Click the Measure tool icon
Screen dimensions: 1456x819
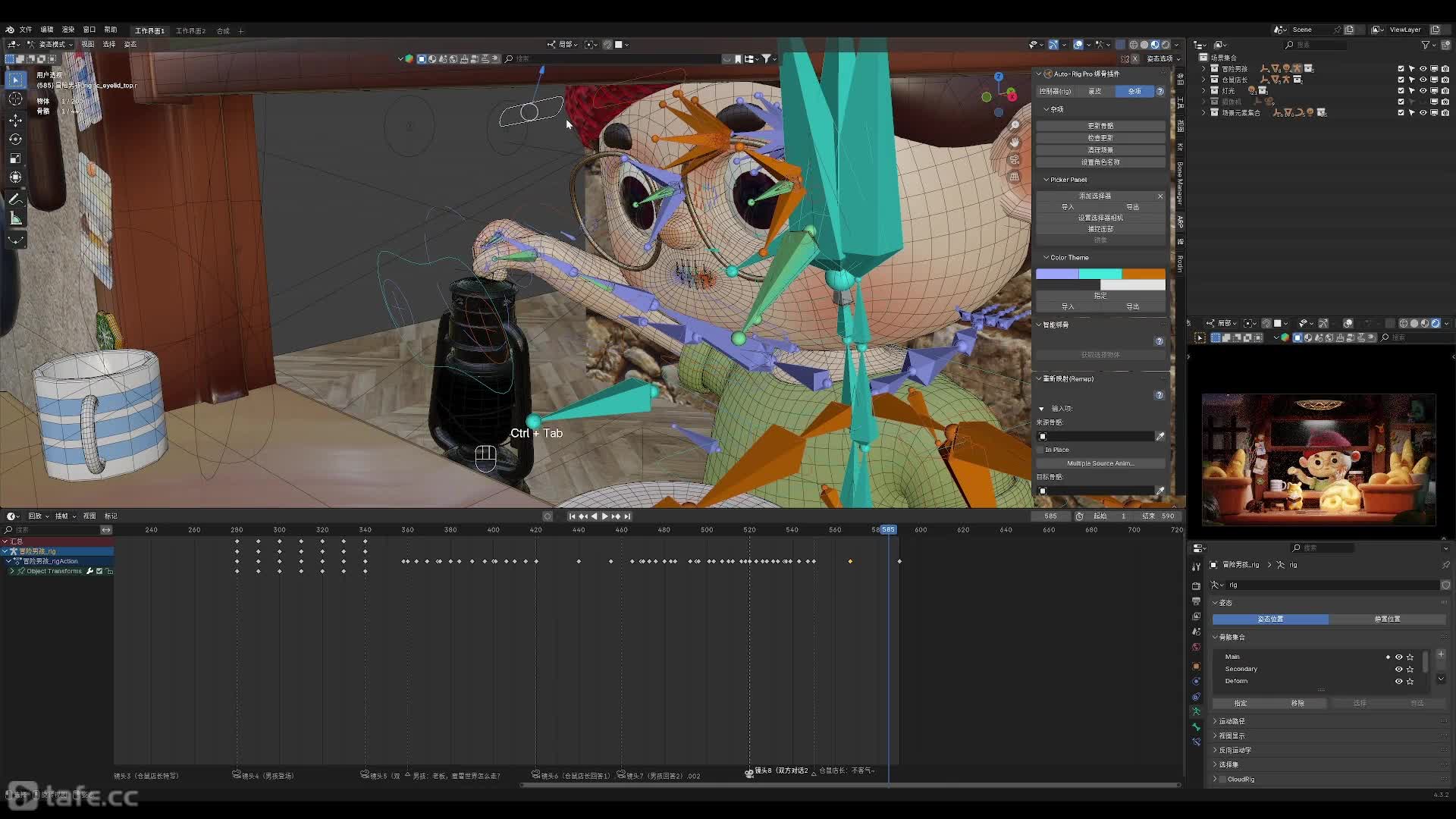coord(15,218)
